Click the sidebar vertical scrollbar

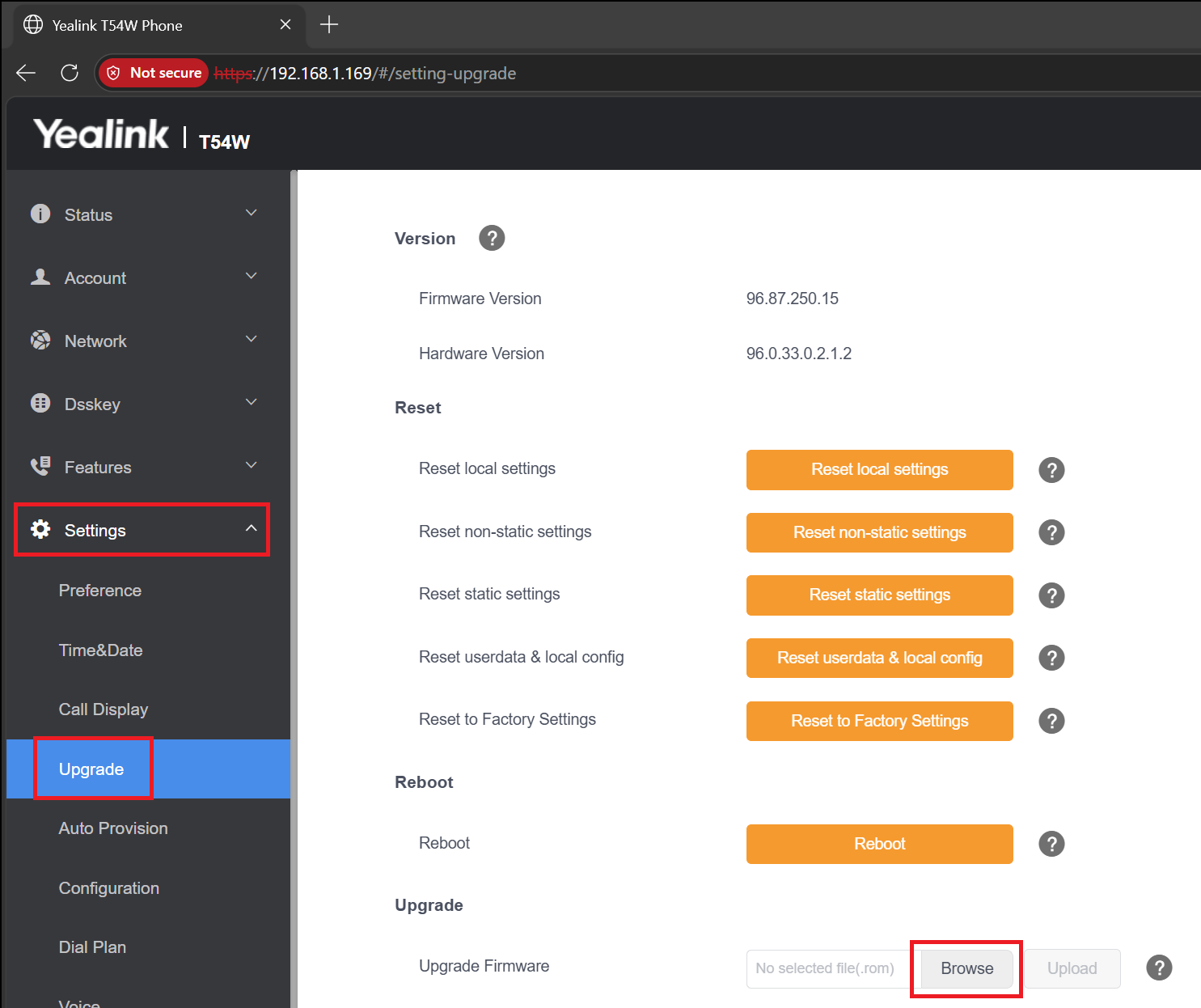[294, 589]
